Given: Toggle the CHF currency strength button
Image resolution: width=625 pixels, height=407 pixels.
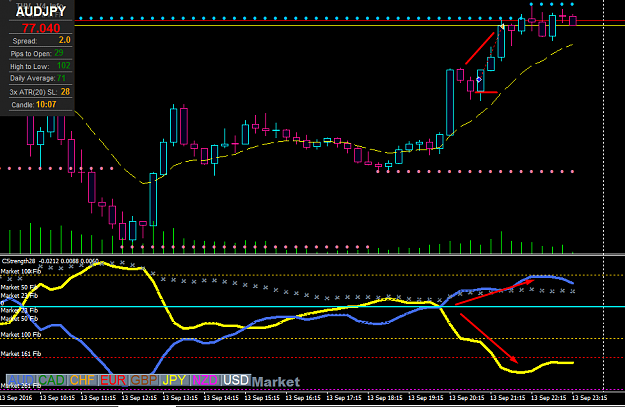Looking at the screenshot, I should click(x=83, y=380).
